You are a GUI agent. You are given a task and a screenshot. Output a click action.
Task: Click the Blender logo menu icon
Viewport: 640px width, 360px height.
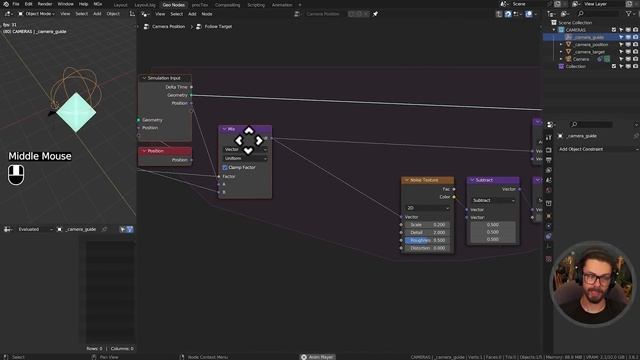6,4
